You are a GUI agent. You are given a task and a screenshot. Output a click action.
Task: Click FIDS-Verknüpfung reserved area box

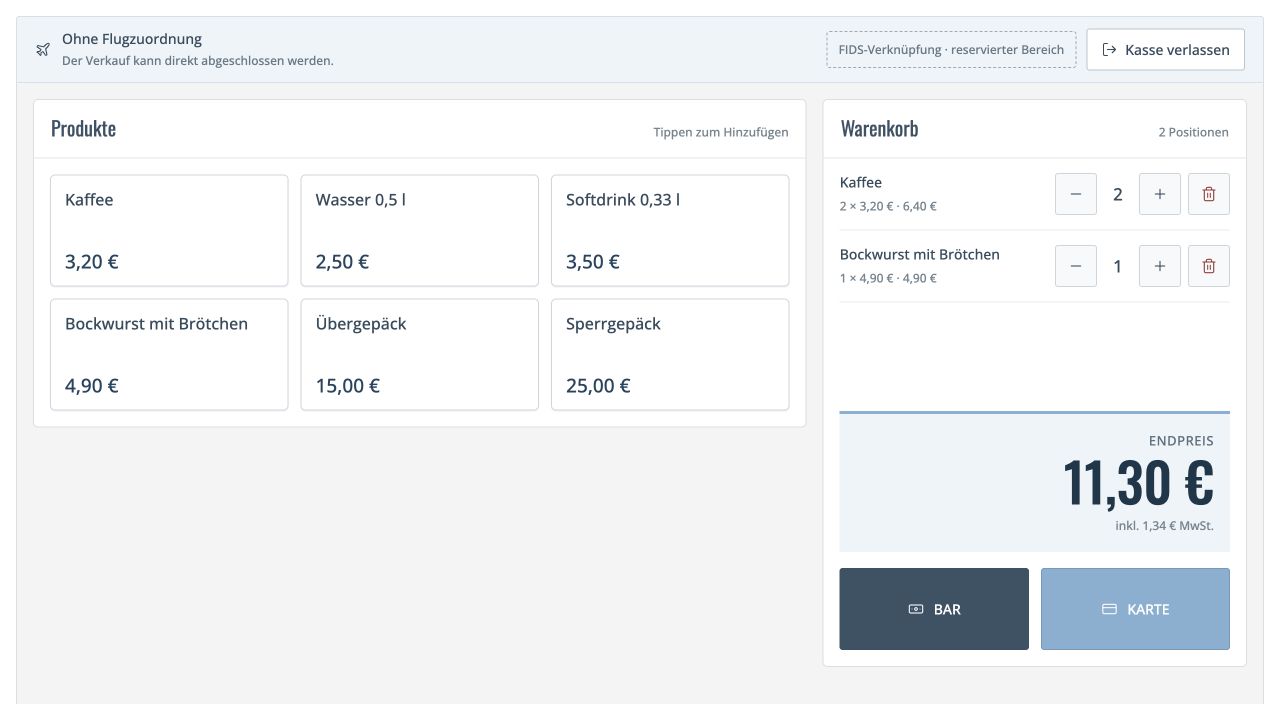pyautogui.click(x=951, y=49)
